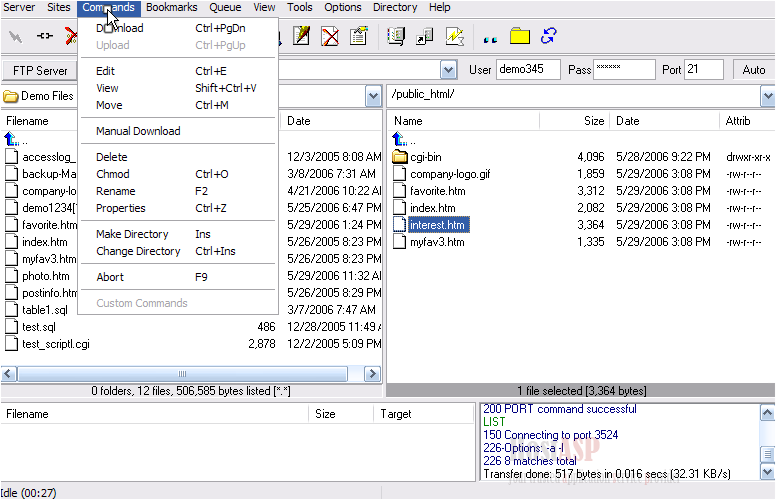The height and width of the screenshot is (500, 776).
Task: Click the remote pane parent directory icon
Action: (399, 139)
